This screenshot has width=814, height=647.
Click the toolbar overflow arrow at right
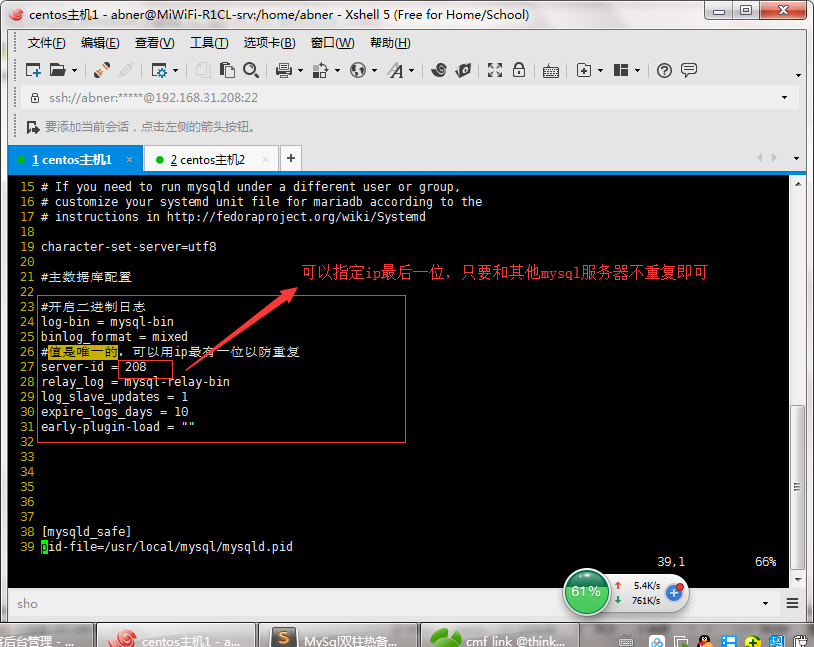coord(798,76)
